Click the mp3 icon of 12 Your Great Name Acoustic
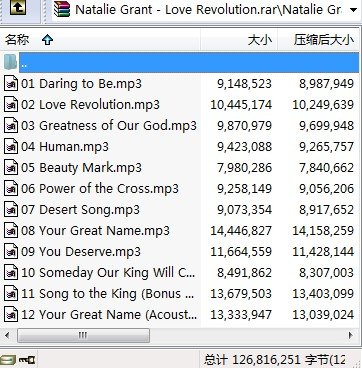Screen dimensions: 362x368 (11, 314)
